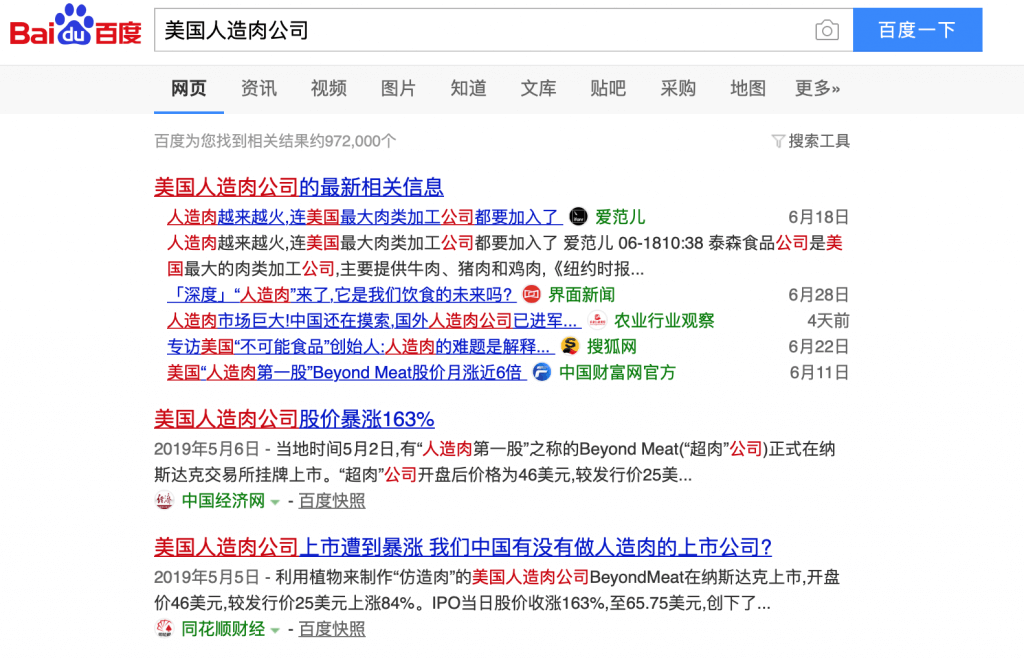Open the 更多 menu for more categories
This screenshot has width=1024, height=658.
point(817,89)
